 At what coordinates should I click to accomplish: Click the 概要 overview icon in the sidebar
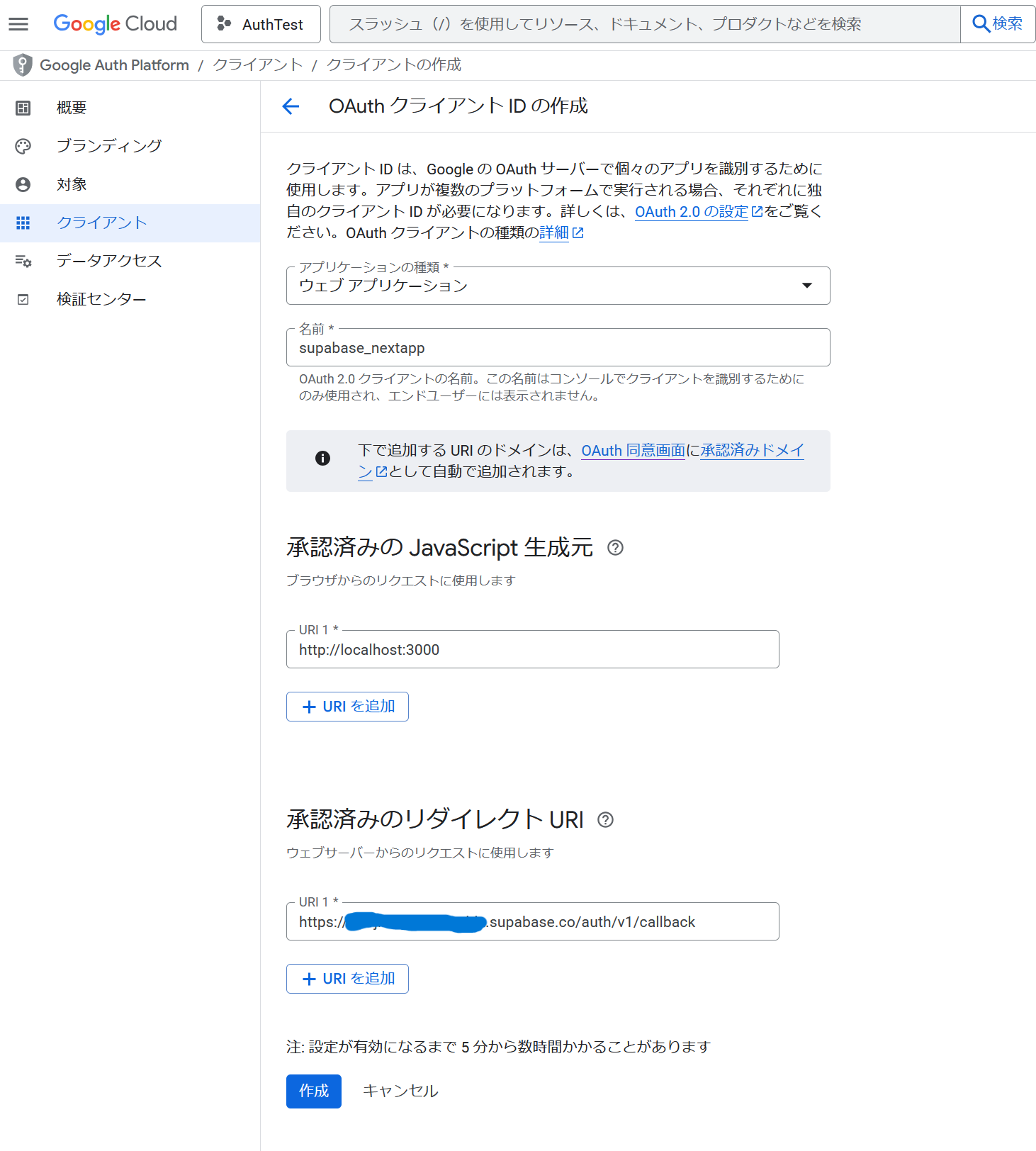click(x=23, y=108)
